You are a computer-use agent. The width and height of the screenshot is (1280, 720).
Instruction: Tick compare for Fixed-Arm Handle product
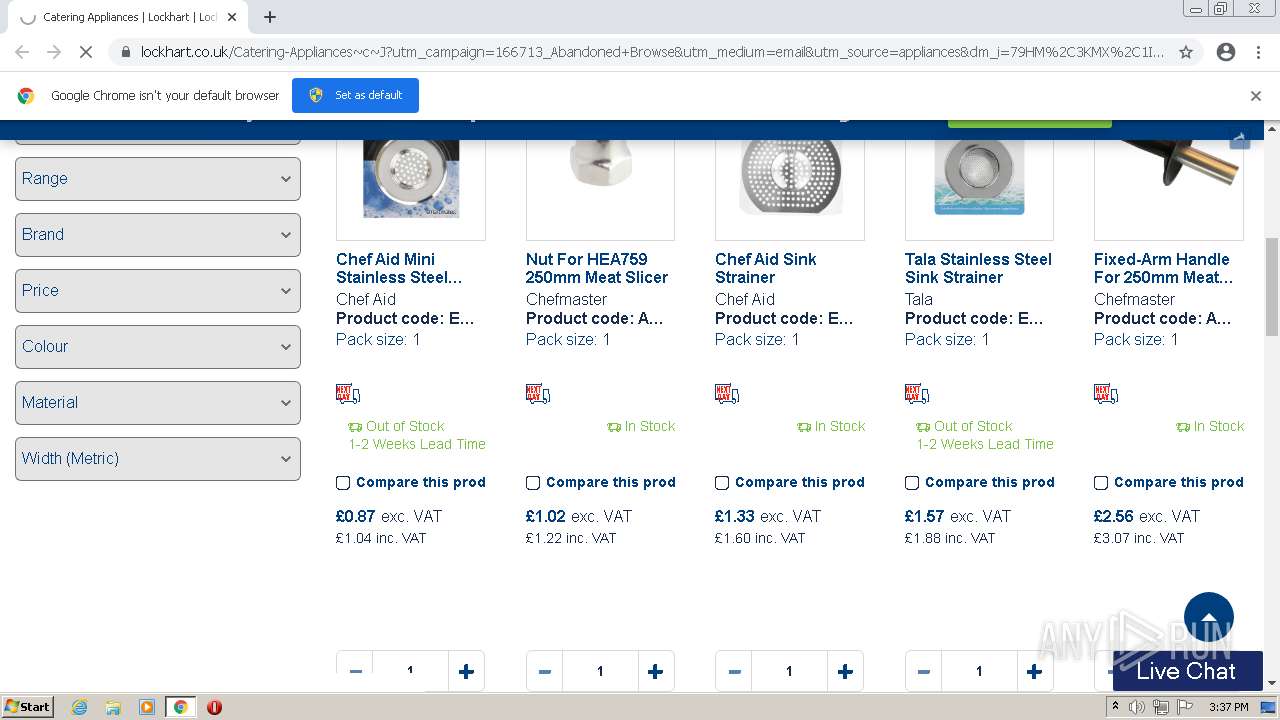click(1101, 483)
